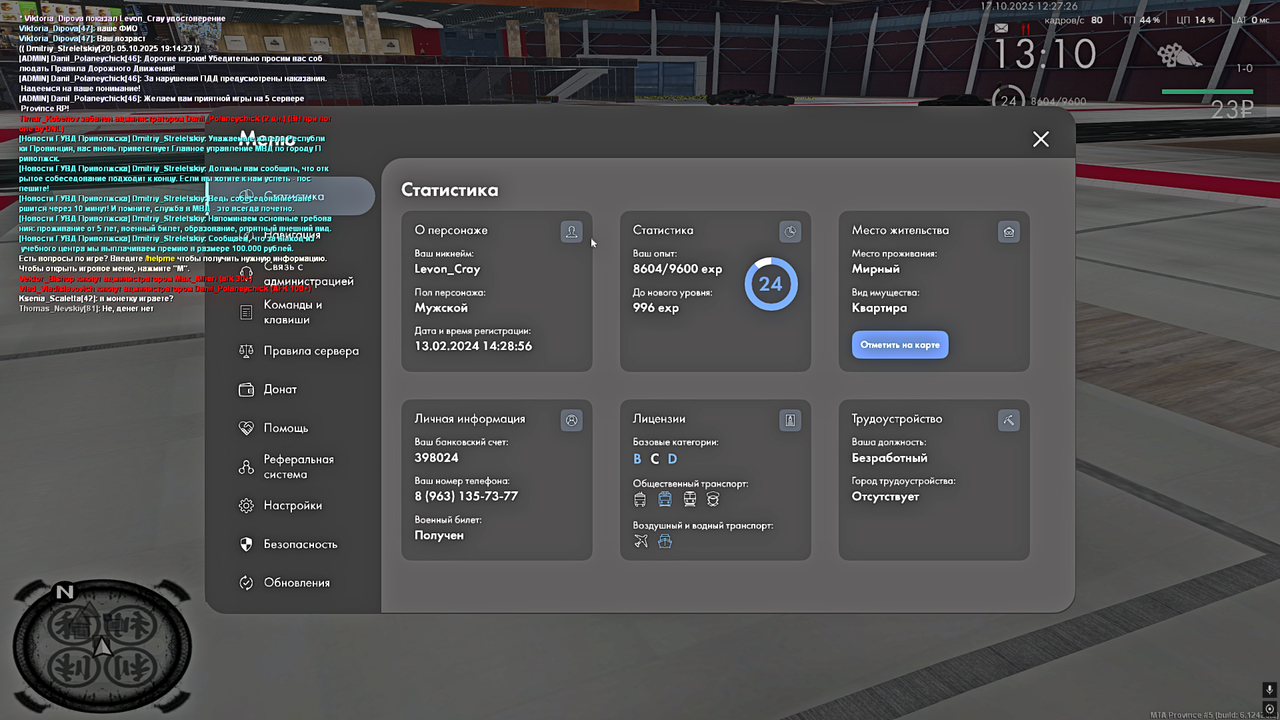The image size is (1280, 720).
Task: Click the highlighted bus license icon
Action: tap(665, 499)
